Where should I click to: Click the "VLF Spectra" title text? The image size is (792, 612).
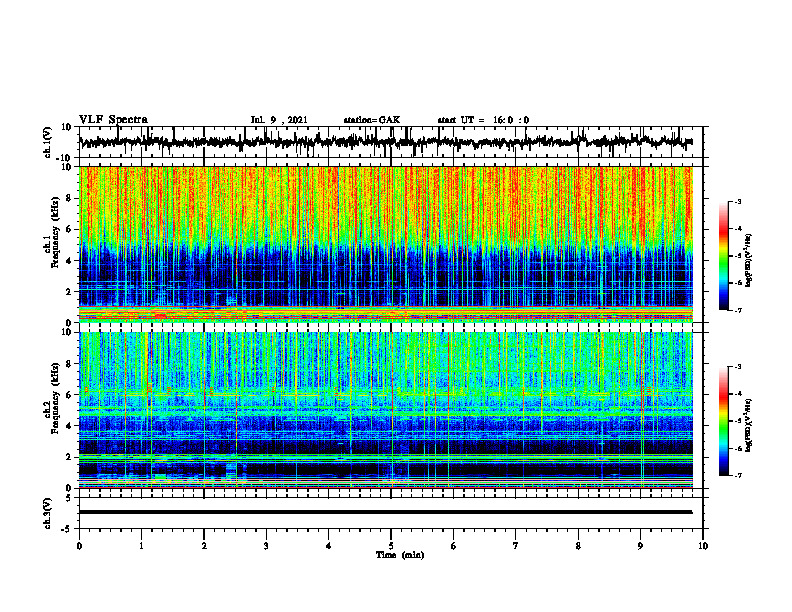point(114,120)
